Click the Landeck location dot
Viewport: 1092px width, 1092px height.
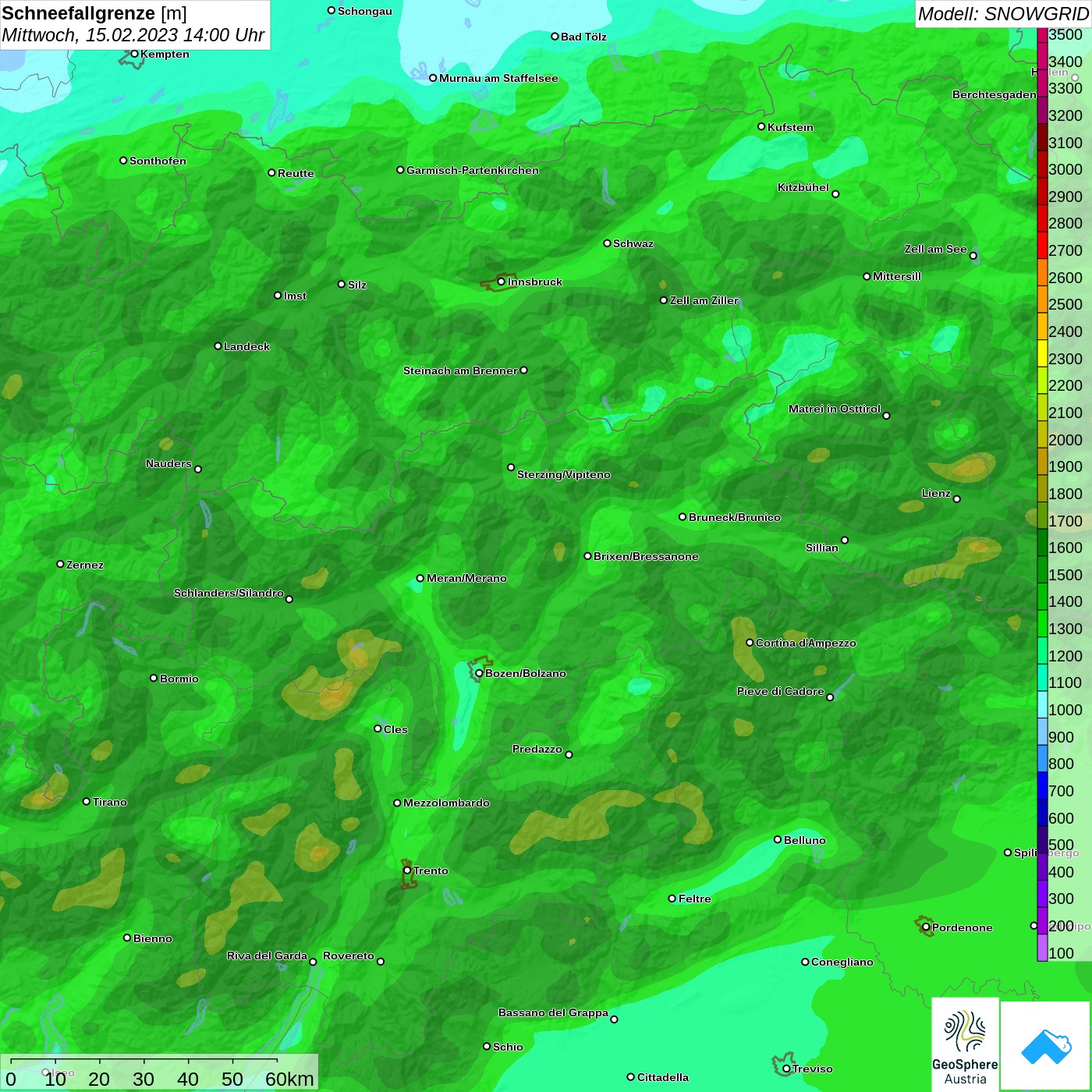[x=218, y=346]
